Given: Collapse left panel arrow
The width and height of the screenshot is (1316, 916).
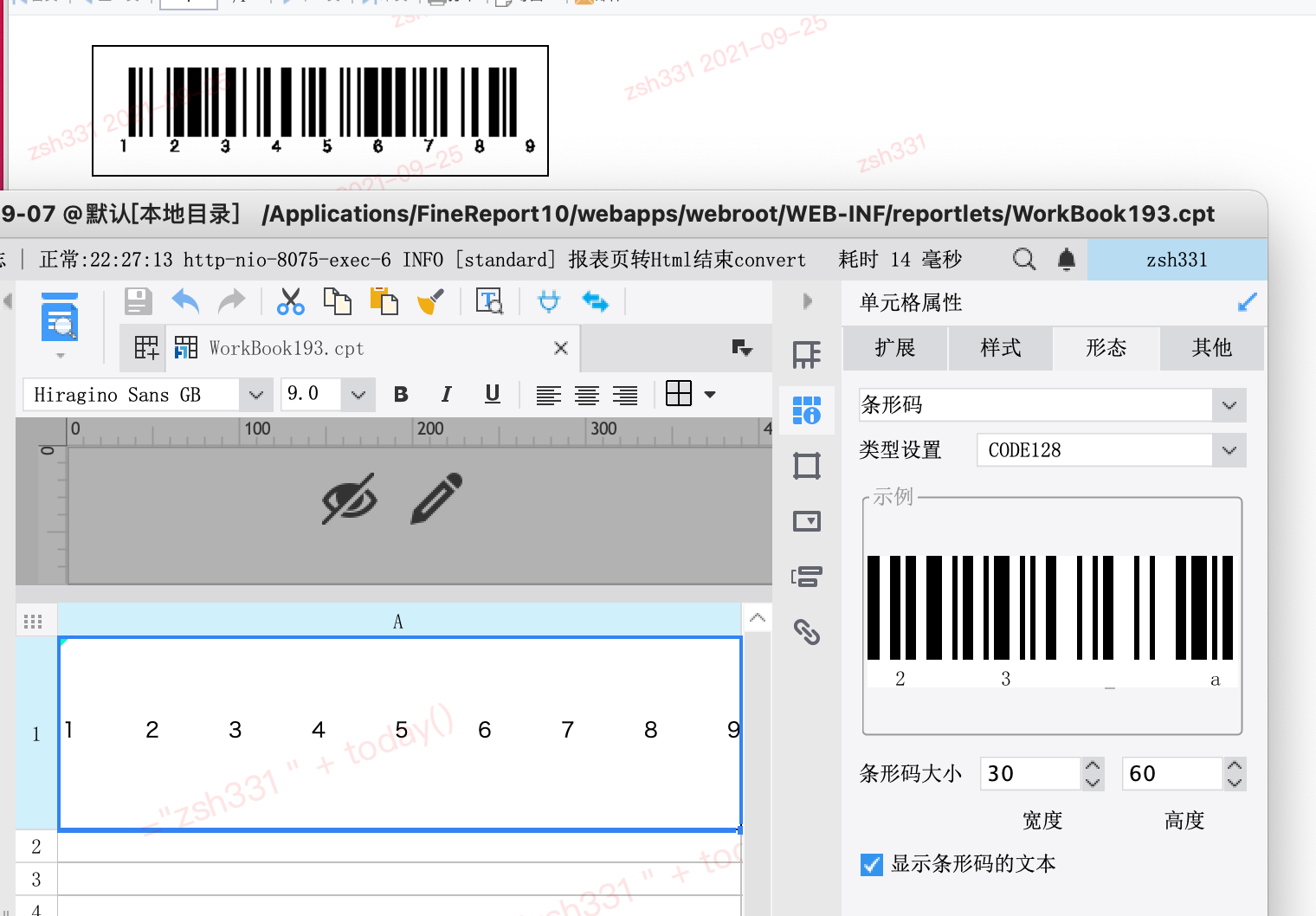Looking at the screenshot, I should point(8,301).
